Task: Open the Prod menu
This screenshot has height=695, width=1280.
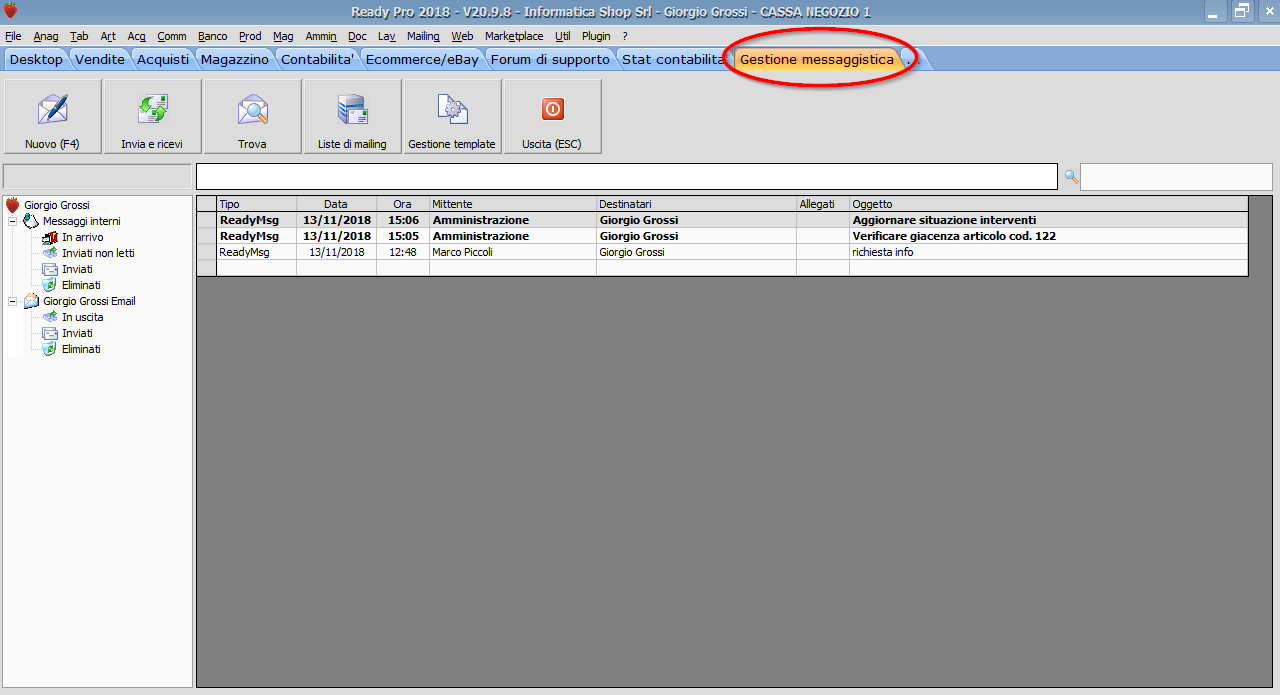Action: coord(250,36)
